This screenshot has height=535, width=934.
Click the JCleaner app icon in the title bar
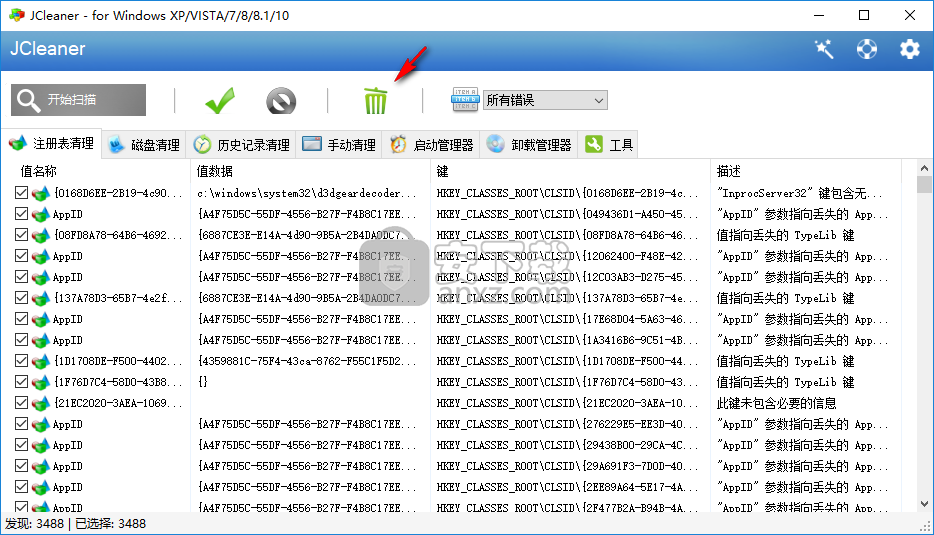[x=17, y=15]
